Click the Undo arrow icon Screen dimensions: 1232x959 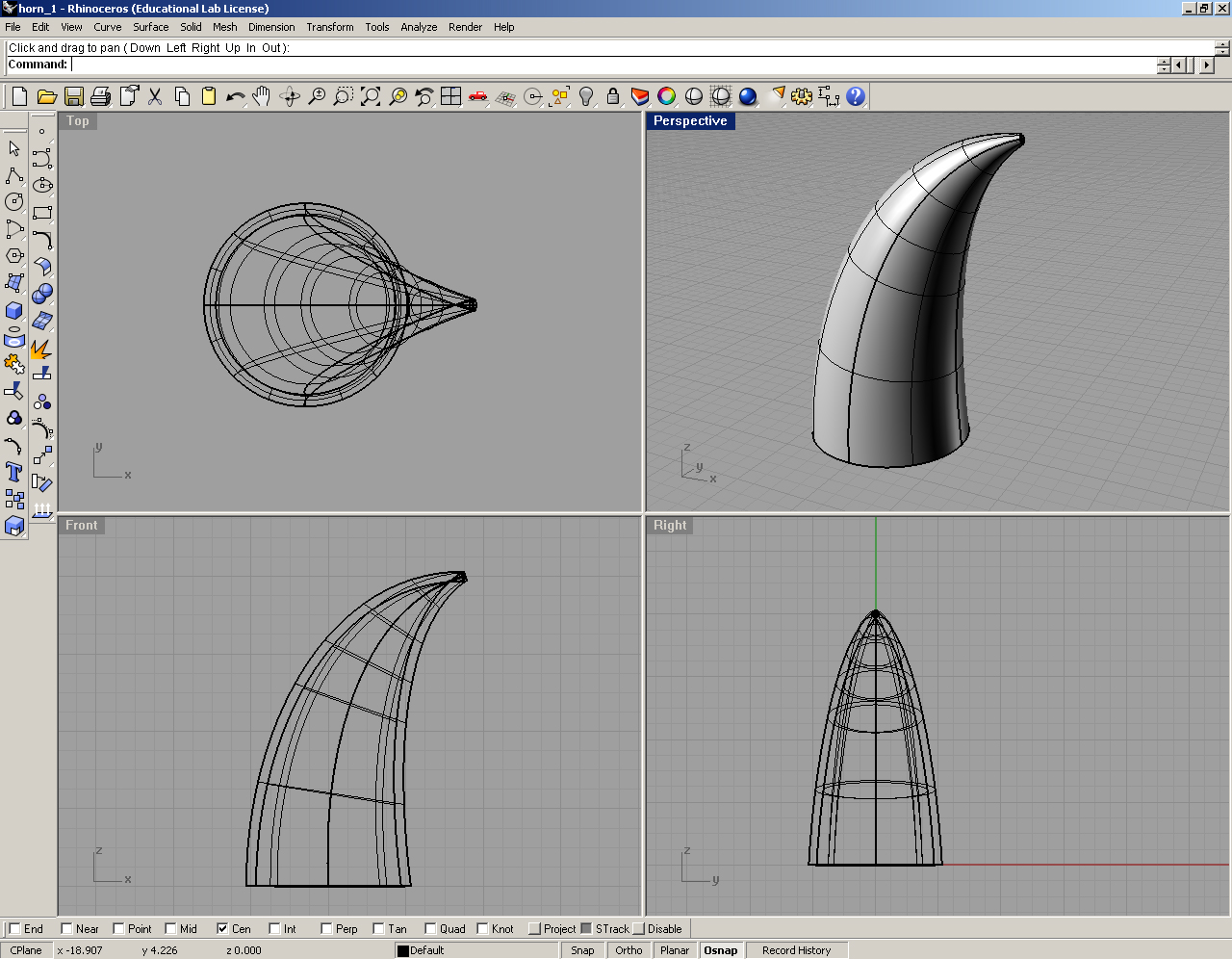(x=235, y=96)
